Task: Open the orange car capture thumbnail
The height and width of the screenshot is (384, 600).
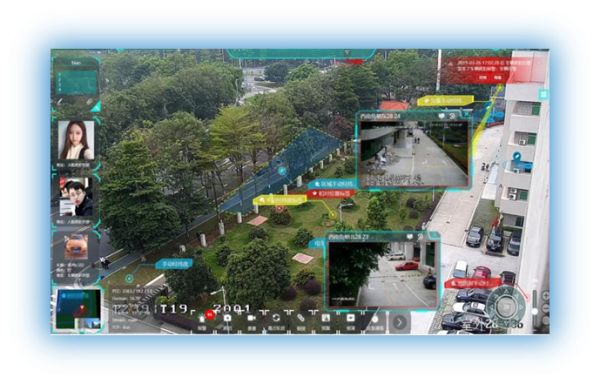Action: pyautogui.click(x=76, y=247)
